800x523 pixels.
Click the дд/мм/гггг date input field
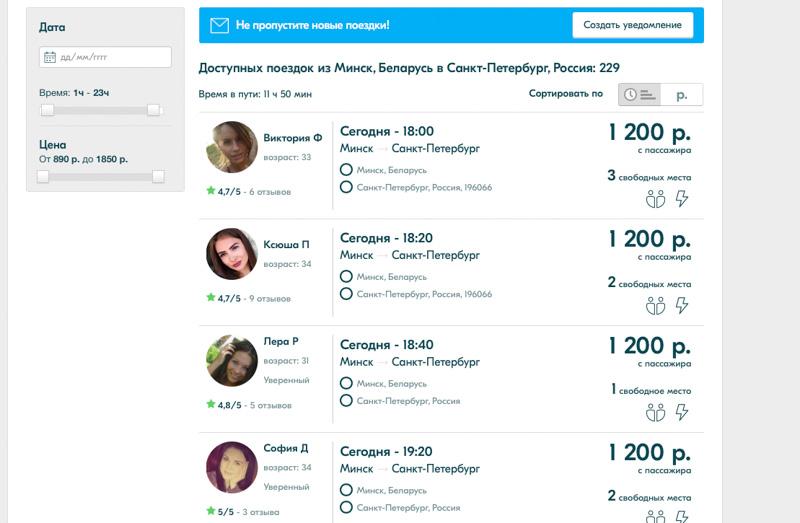[105, 57]
